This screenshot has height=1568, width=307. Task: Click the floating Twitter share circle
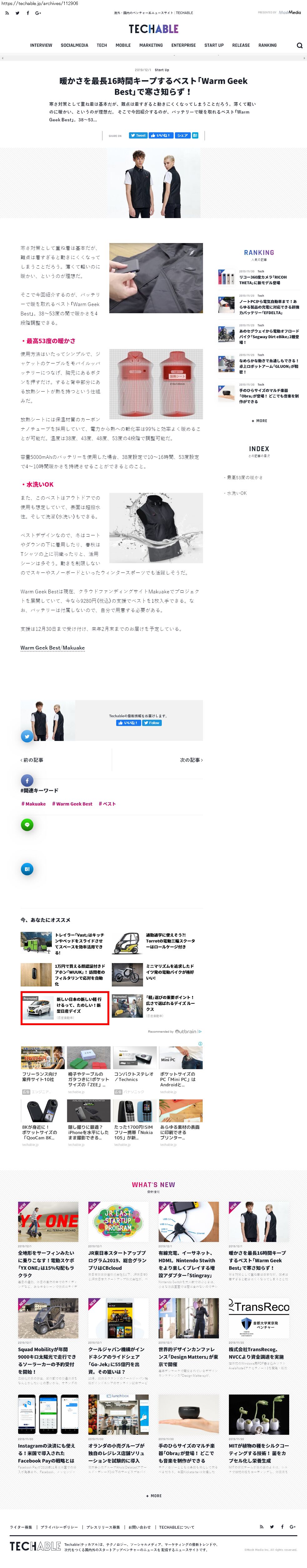(x=27, y=736)
